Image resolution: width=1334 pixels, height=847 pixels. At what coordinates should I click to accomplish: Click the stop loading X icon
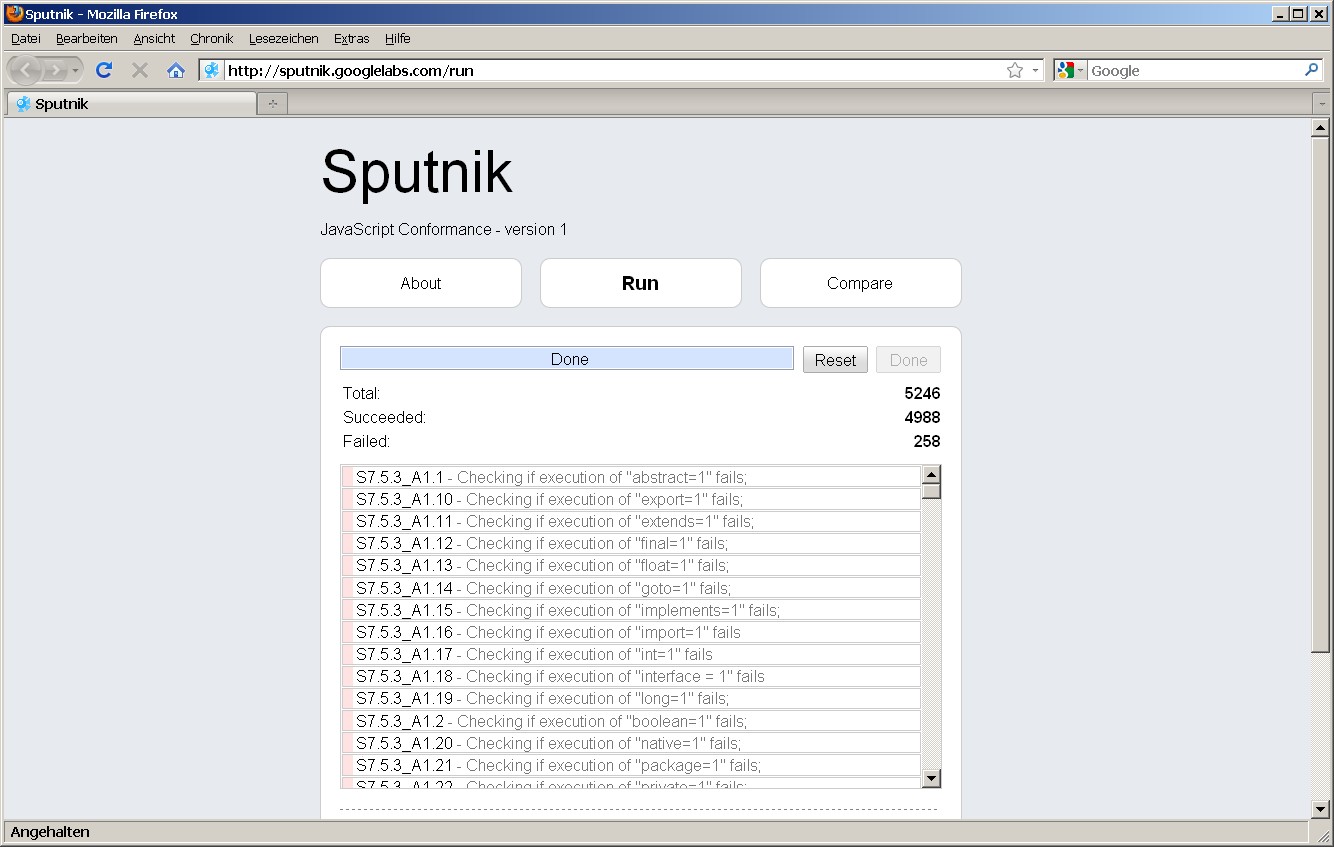coord(139,70)
